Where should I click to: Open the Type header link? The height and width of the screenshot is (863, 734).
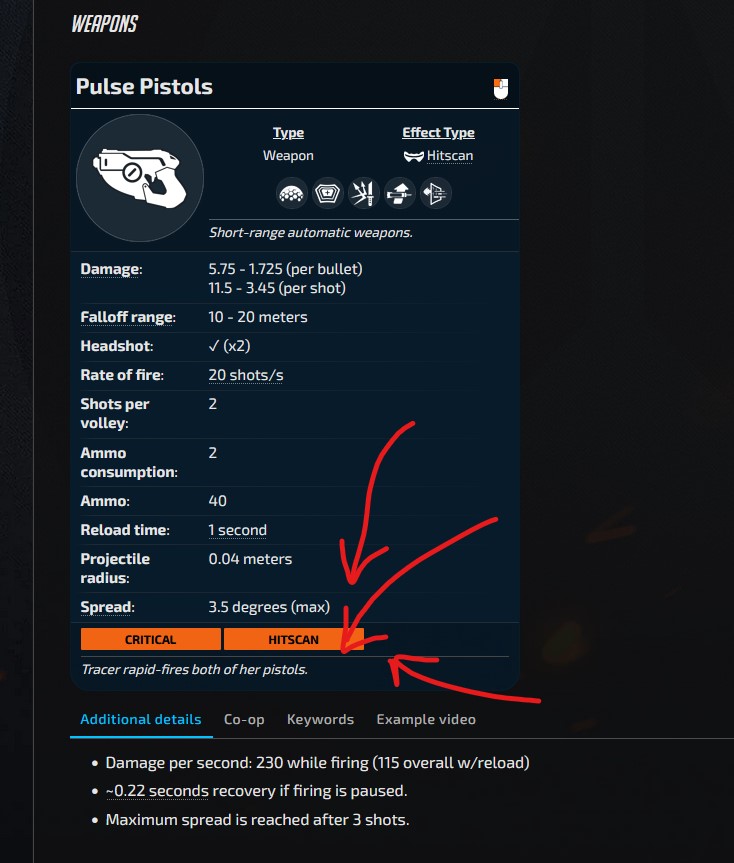(288, 133)
